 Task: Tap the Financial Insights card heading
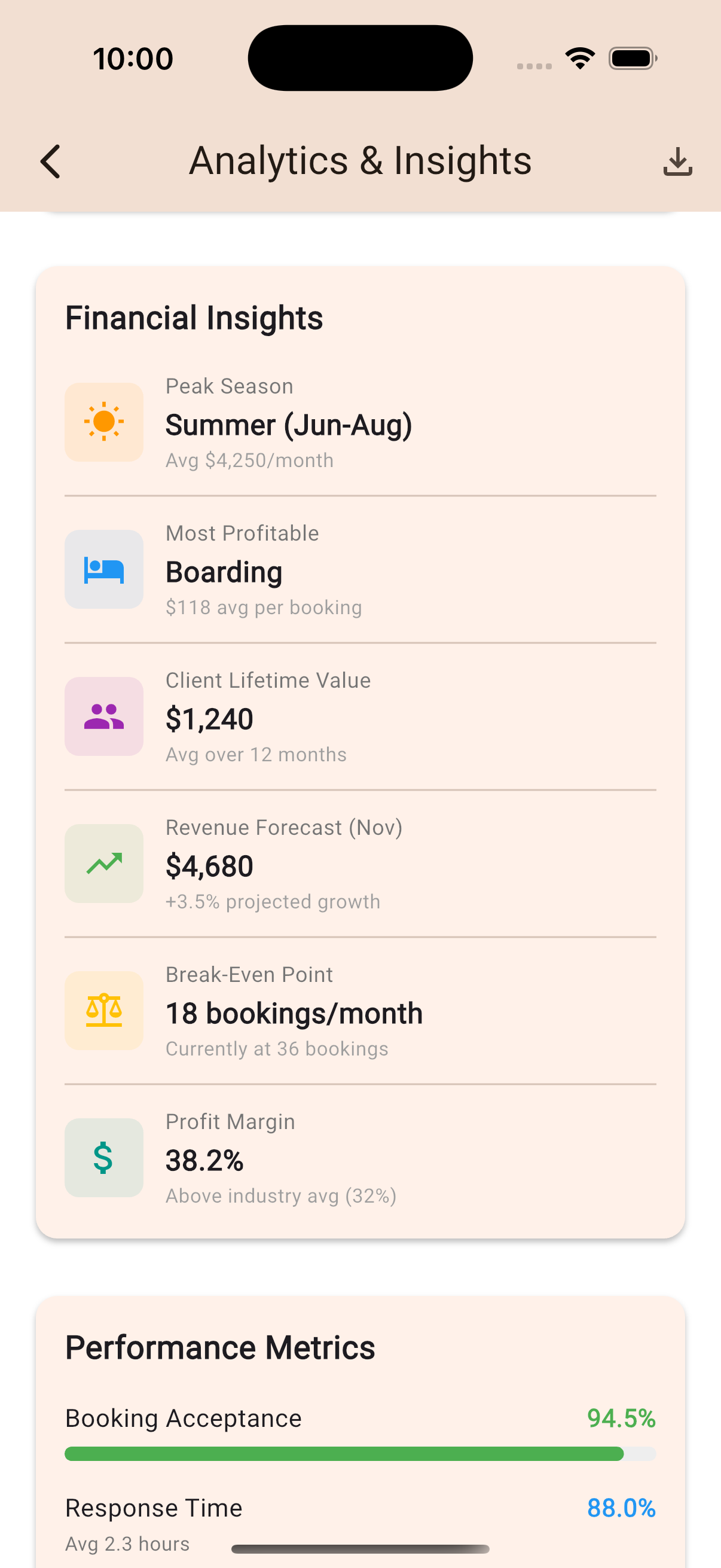coord(194,318)
